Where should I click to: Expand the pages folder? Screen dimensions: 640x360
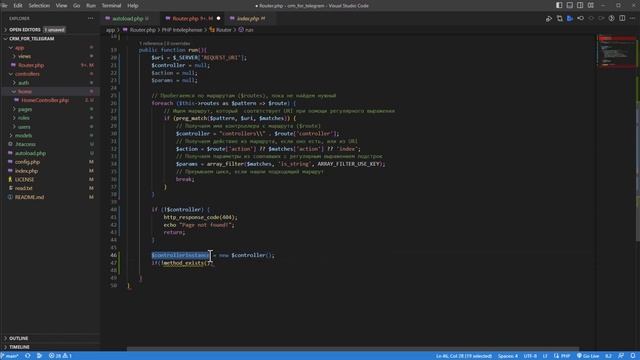[50, 109]
